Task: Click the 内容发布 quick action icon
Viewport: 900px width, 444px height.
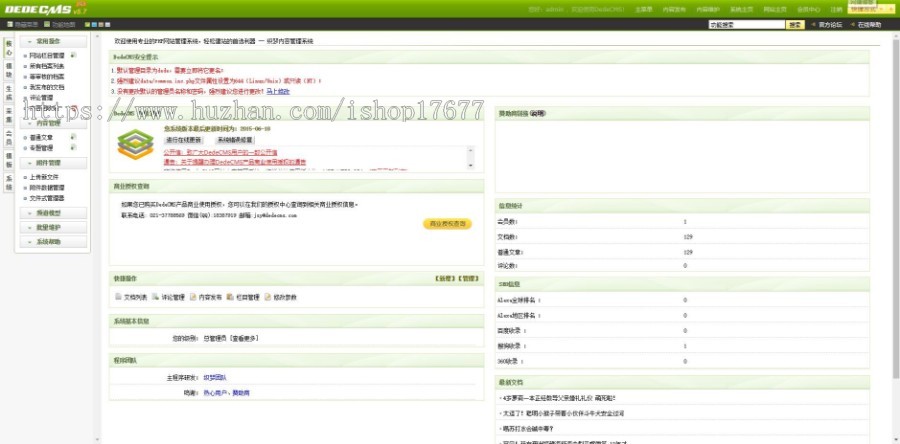Action: [193, 297]
